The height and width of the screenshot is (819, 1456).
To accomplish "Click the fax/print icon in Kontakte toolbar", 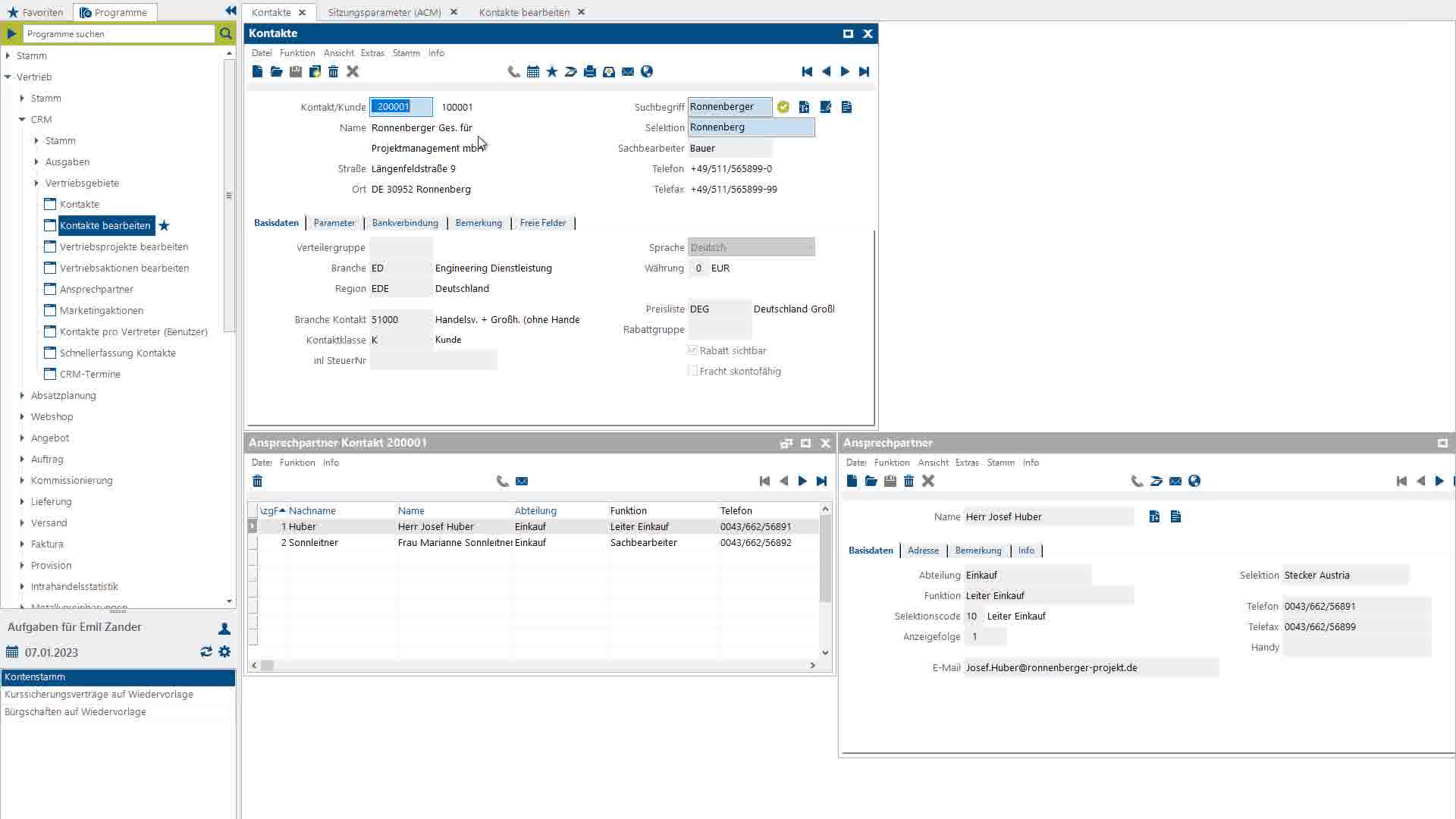I will coord(590,71).
